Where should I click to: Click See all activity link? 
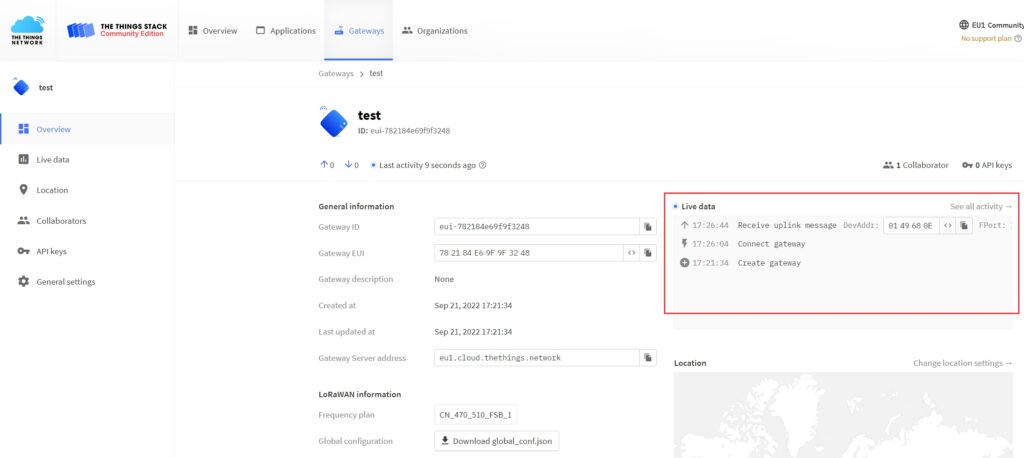click(980, 207)
